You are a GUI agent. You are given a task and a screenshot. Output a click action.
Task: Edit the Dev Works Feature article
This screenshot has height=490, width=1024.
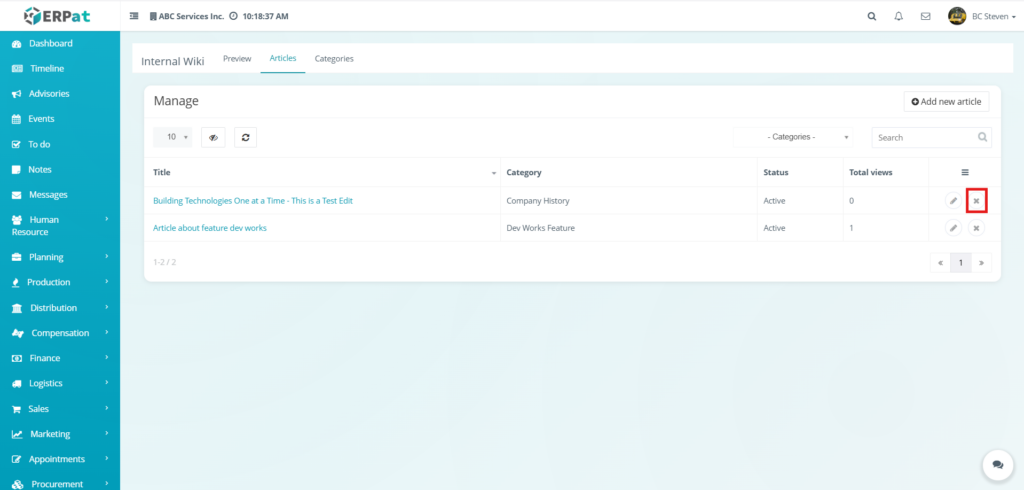tap(953, 228)
